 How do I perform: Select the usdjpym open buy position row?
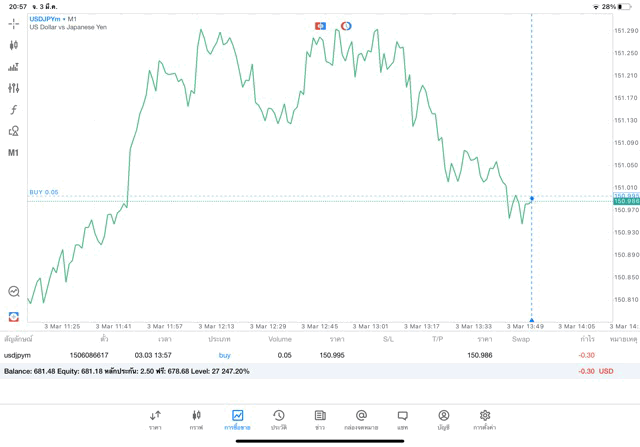click(x=300, y=355)
